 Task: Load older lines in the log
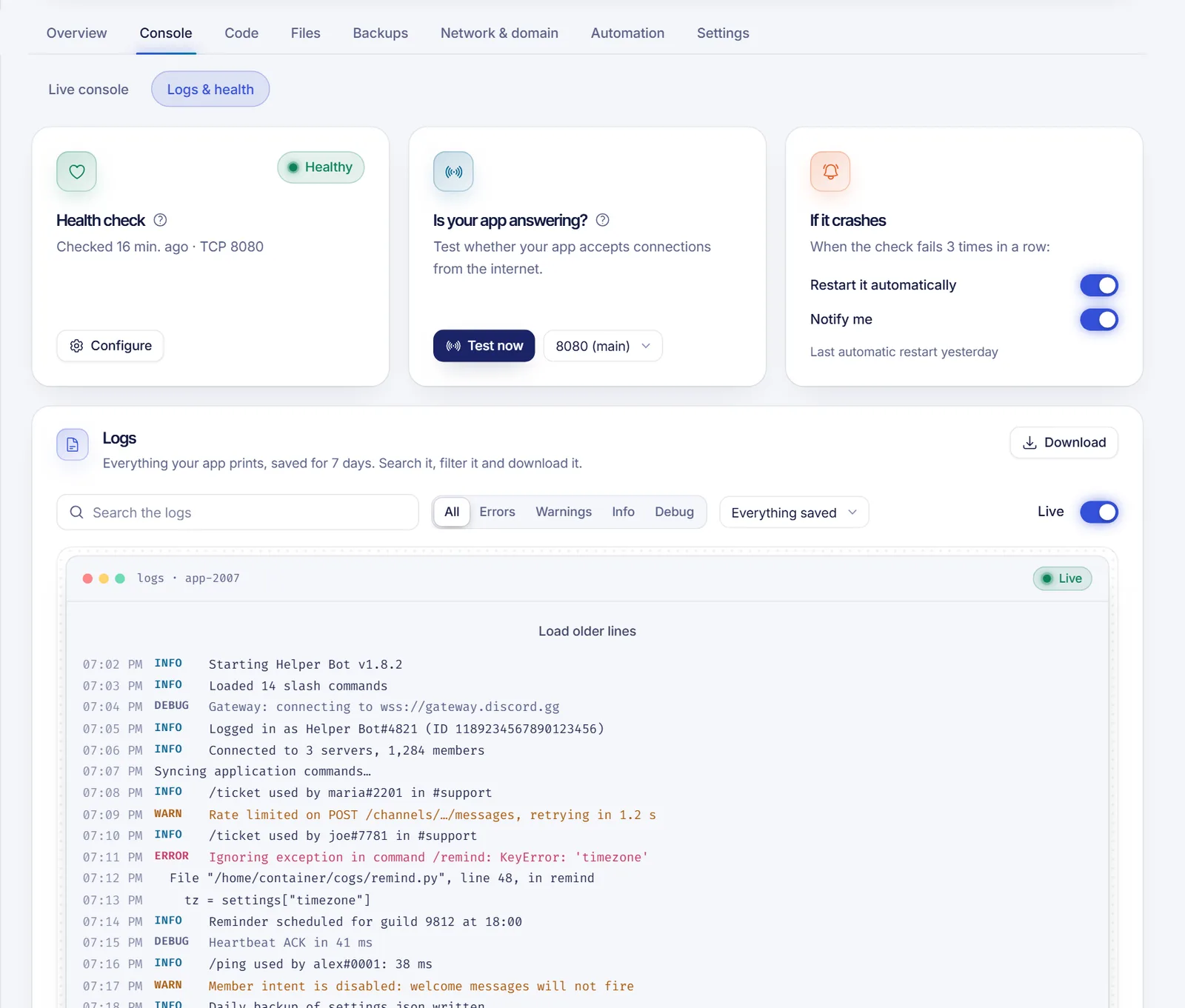[587, 631]
